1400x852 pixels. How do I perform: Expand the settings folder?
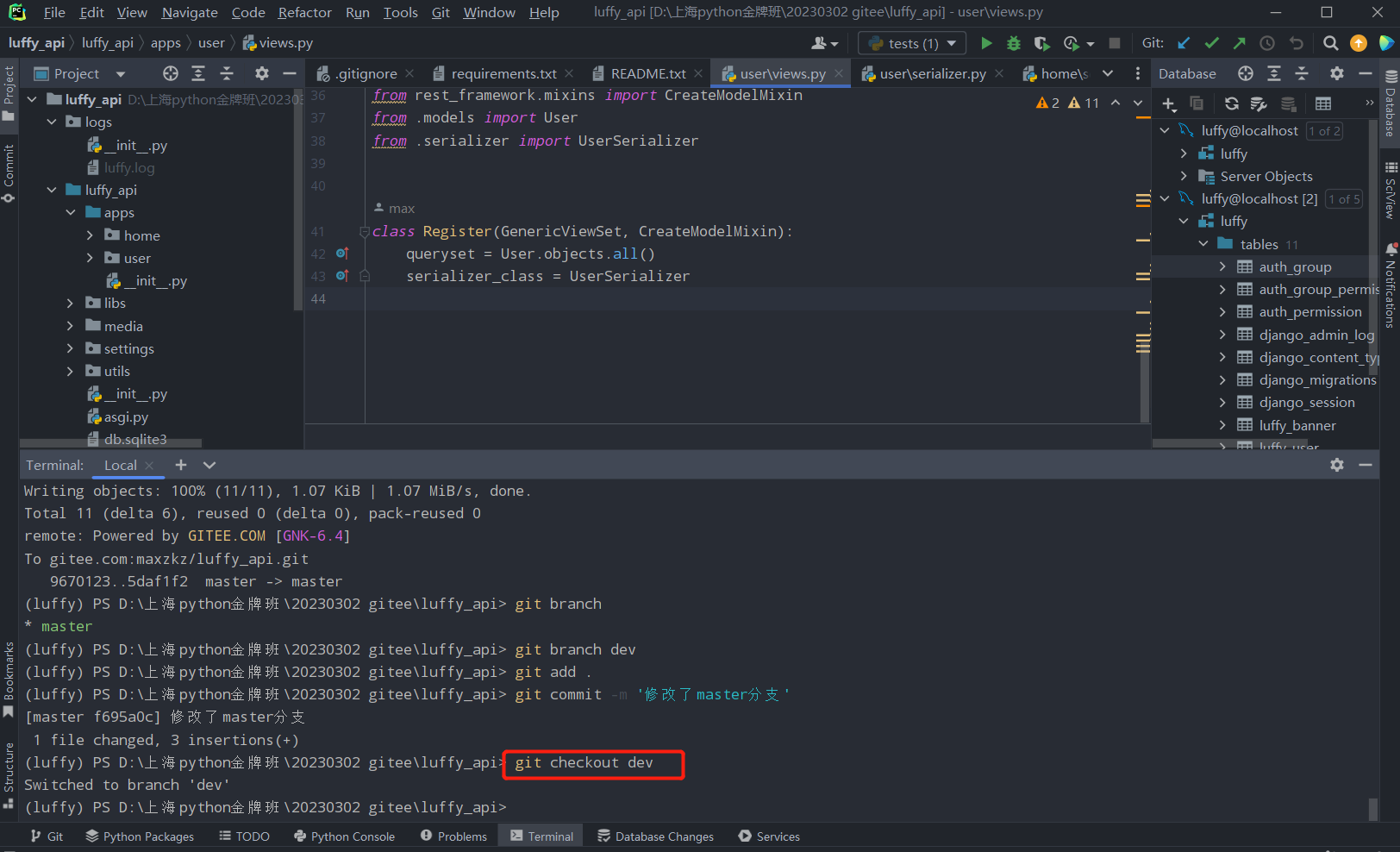tap(71, 348)
